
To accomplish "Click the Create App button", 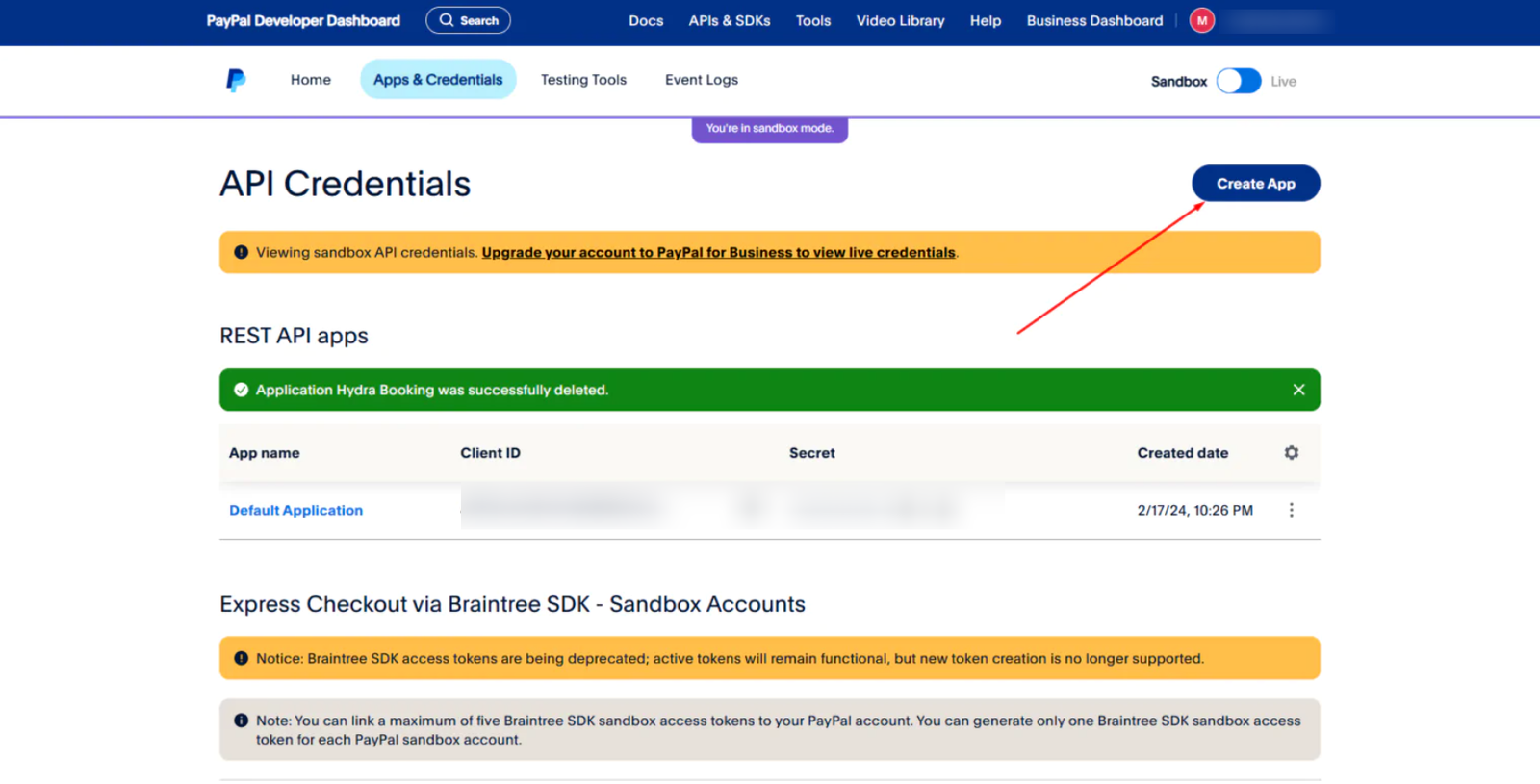I will pyautogui.click(x=1256, y=183).
